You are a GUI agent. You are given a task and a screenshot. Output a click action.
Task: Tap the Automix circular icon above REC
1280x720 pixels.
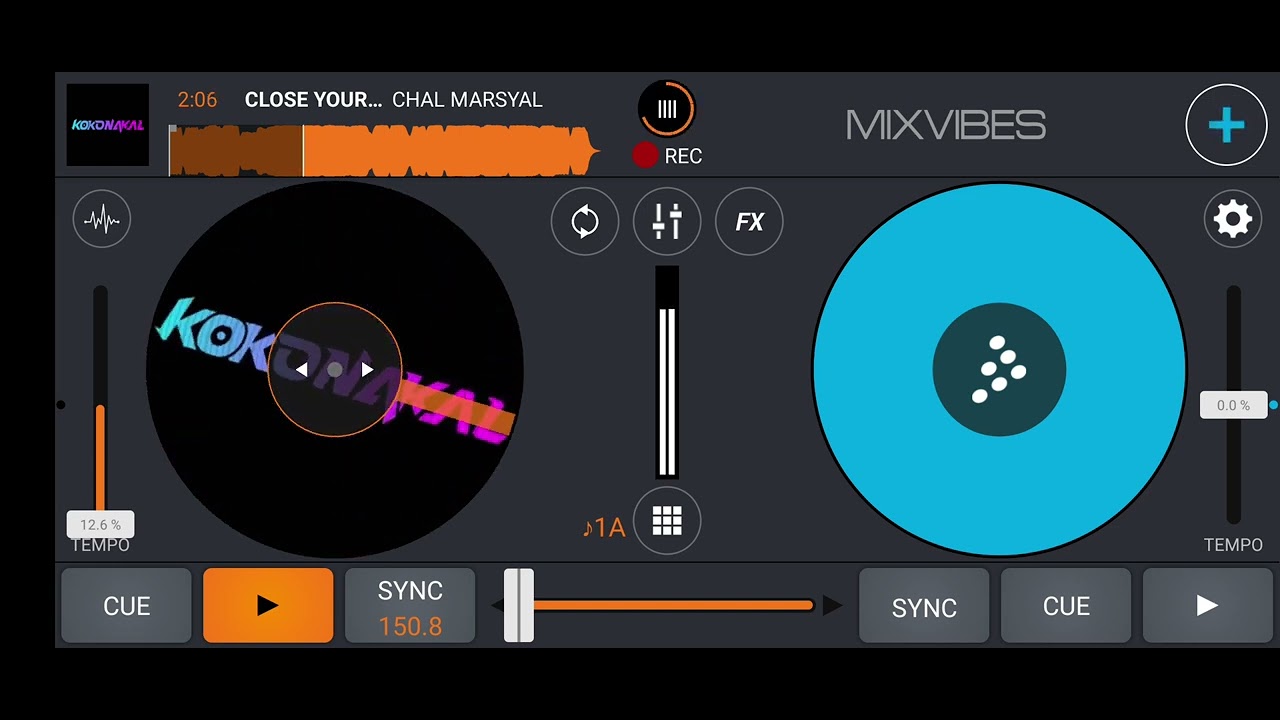click(667, 109)
